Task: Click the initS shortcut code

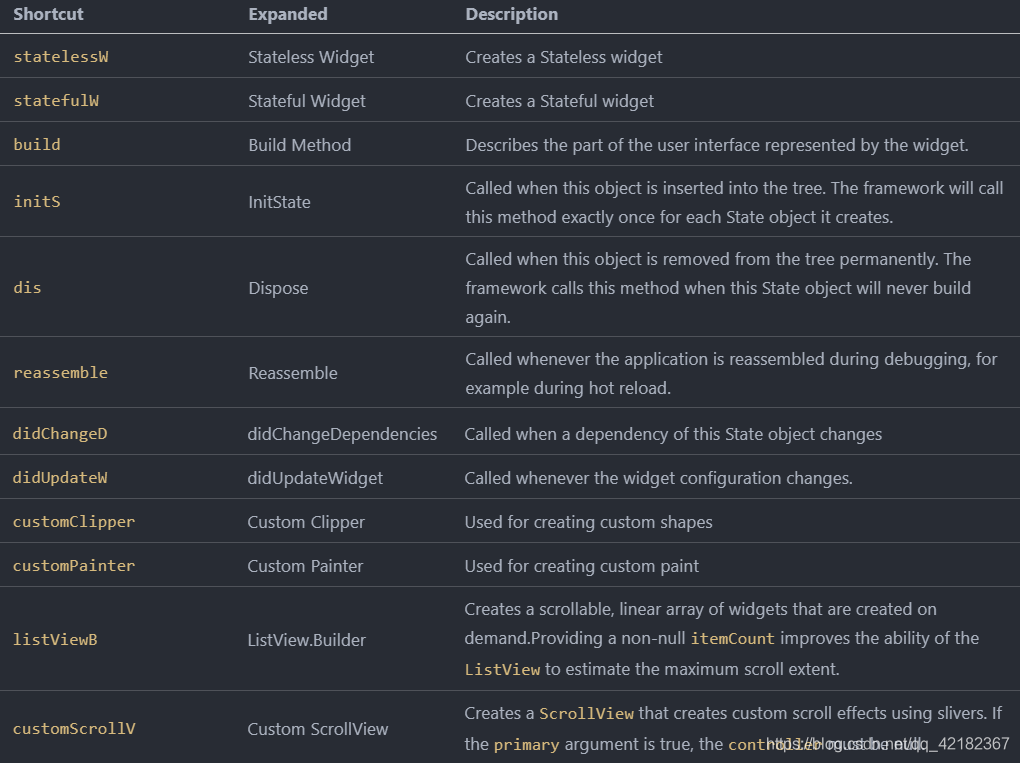Action: (x=37, y=202)
